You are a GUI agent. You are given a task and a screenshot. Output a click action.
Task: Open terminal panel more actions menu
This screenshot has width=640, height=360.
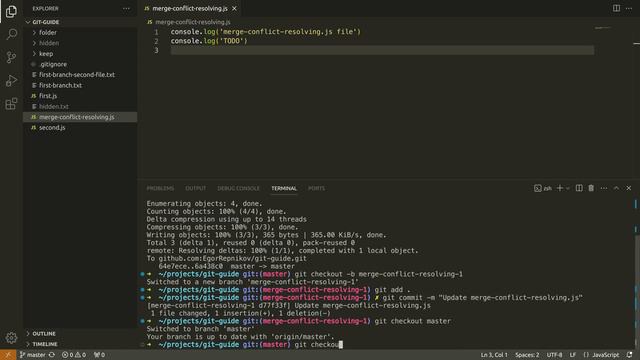[604, 188]
